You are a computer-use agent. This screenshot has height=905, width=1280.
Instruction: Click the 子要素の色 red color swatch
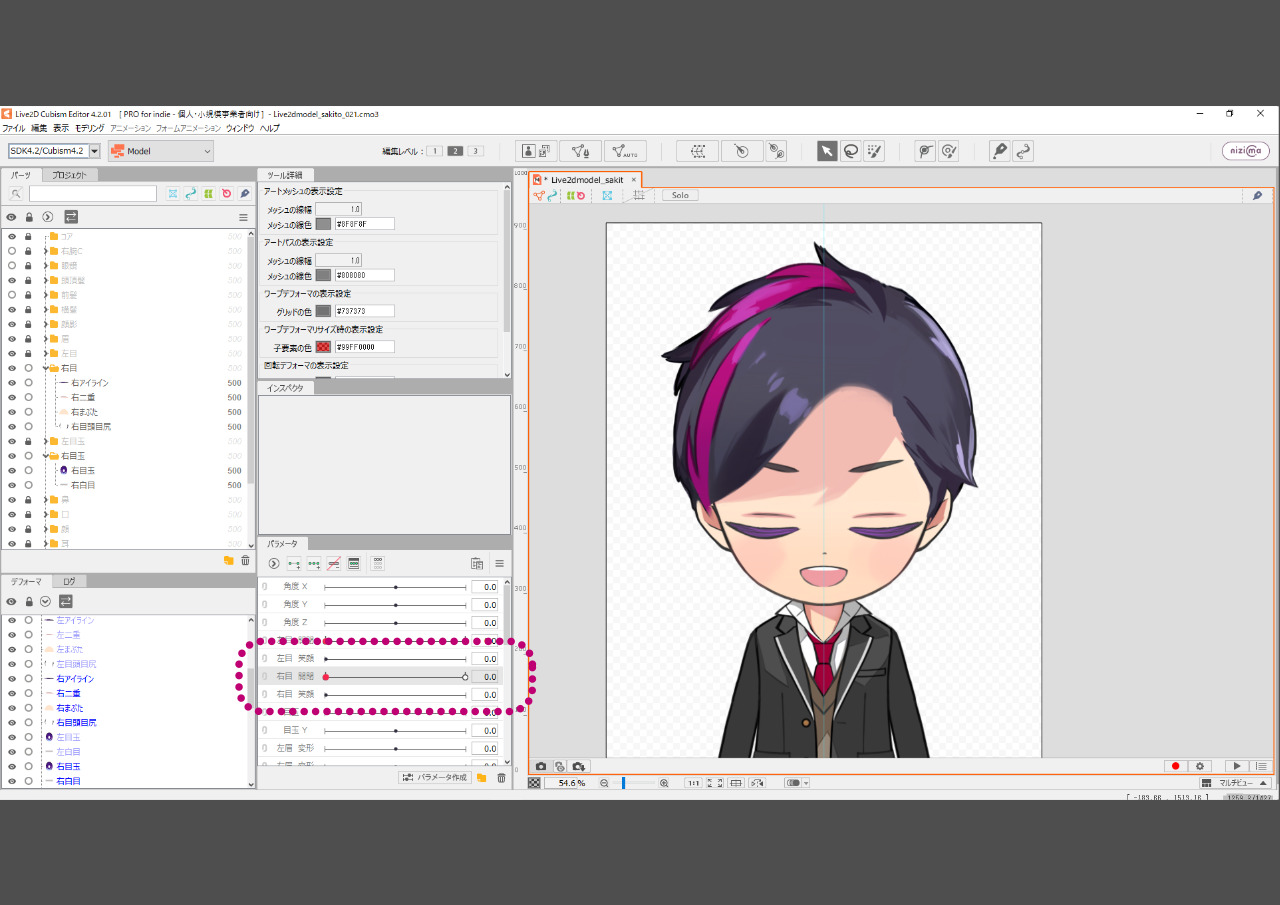pos(323,347)
